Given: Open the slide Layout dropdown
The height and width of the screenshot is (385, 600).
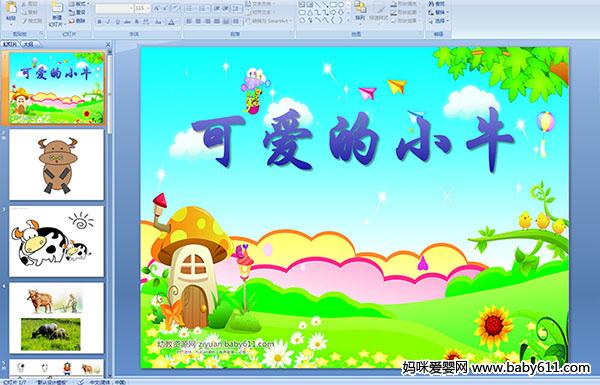Looking at the screenshot, I should [78, 4].
